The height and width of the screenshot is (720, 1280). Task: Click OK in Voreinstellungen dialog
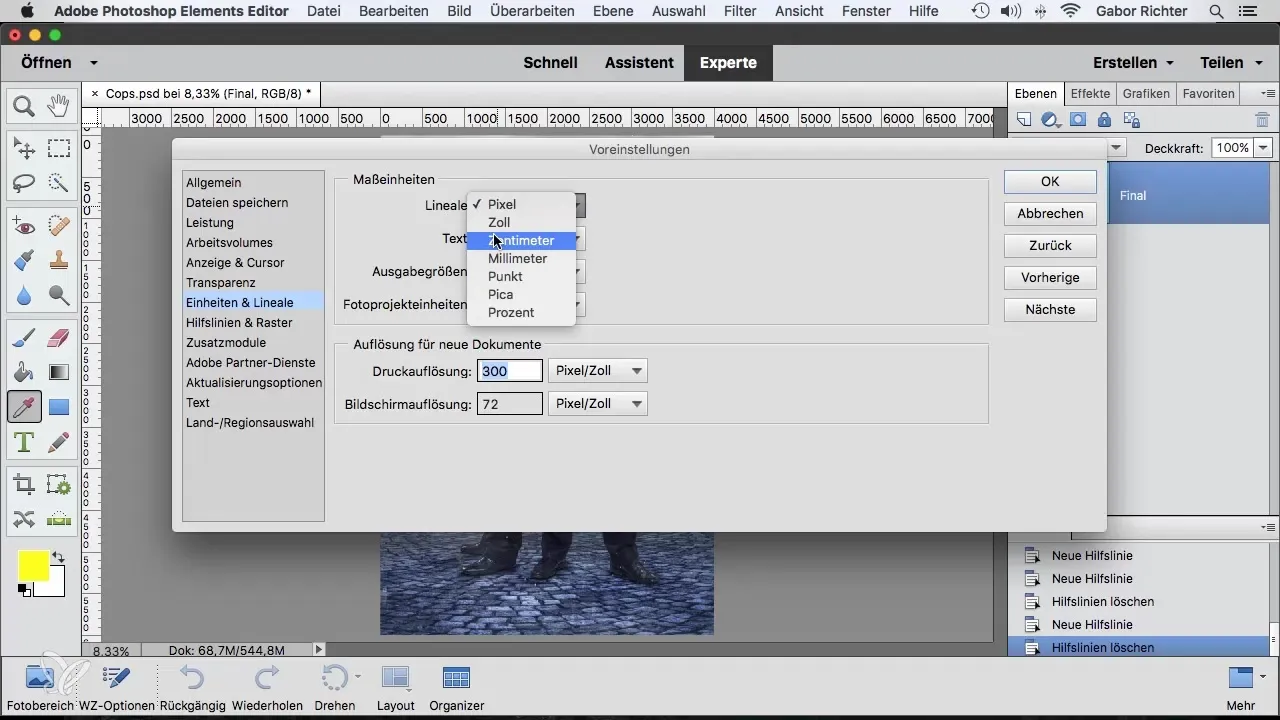point(1050,182)
